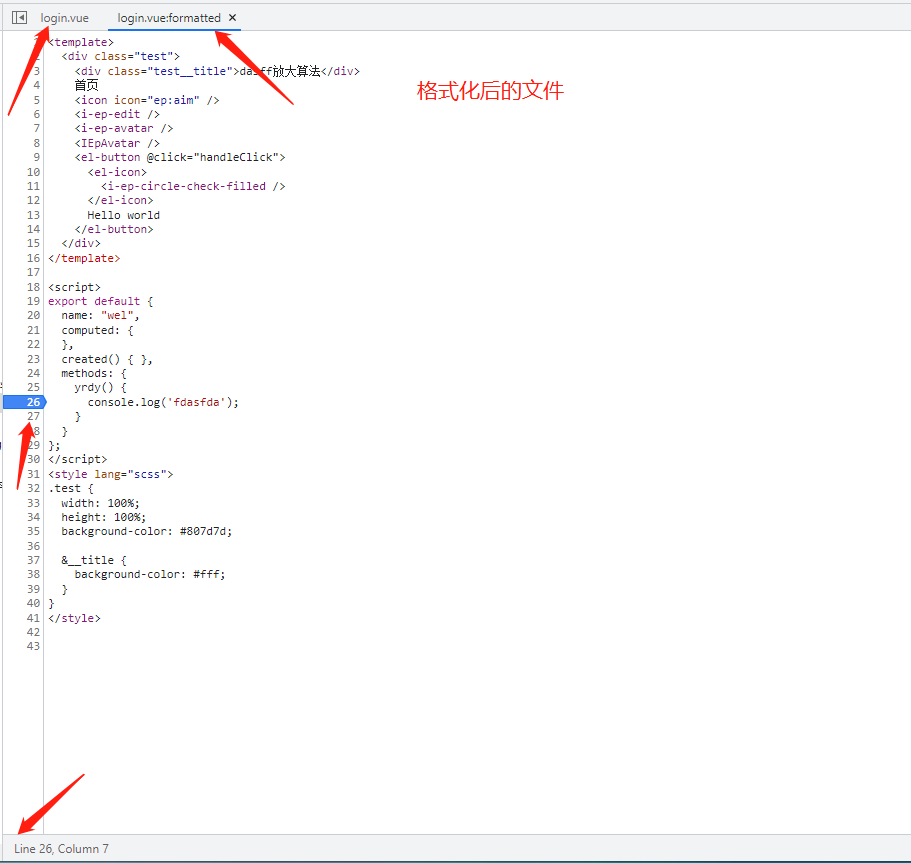Click the export default keyword

90,300
